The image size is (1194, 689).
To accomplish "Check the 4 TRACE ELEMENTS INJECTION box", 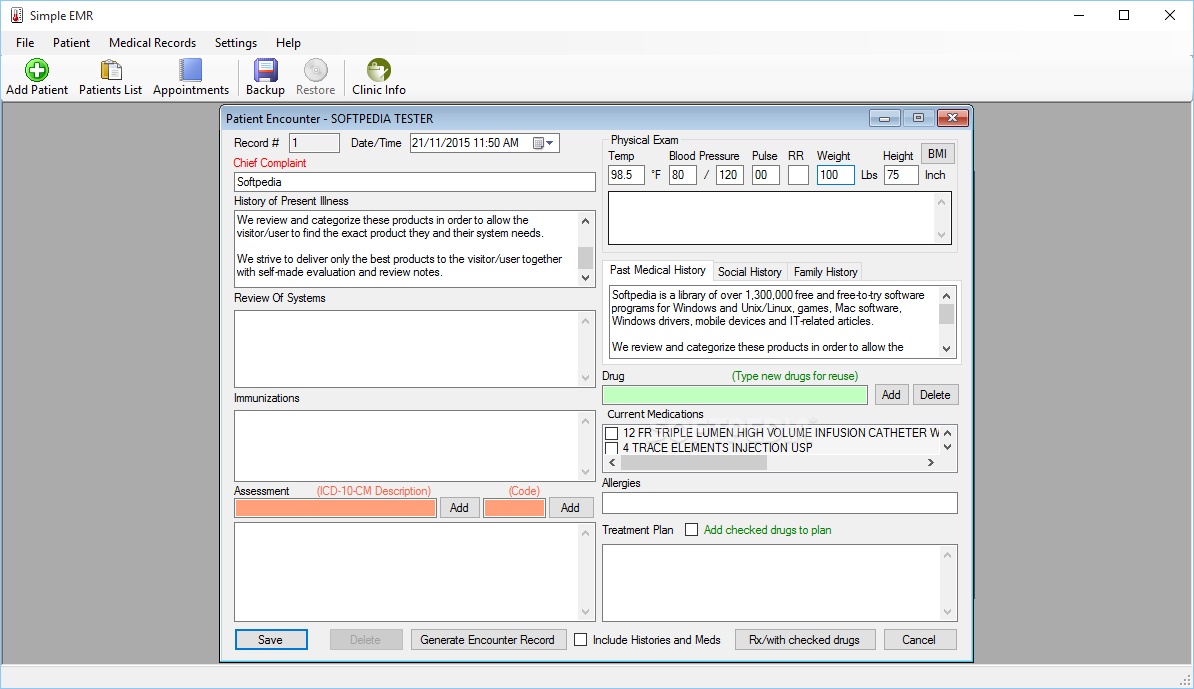I will [x=611, y=448].
